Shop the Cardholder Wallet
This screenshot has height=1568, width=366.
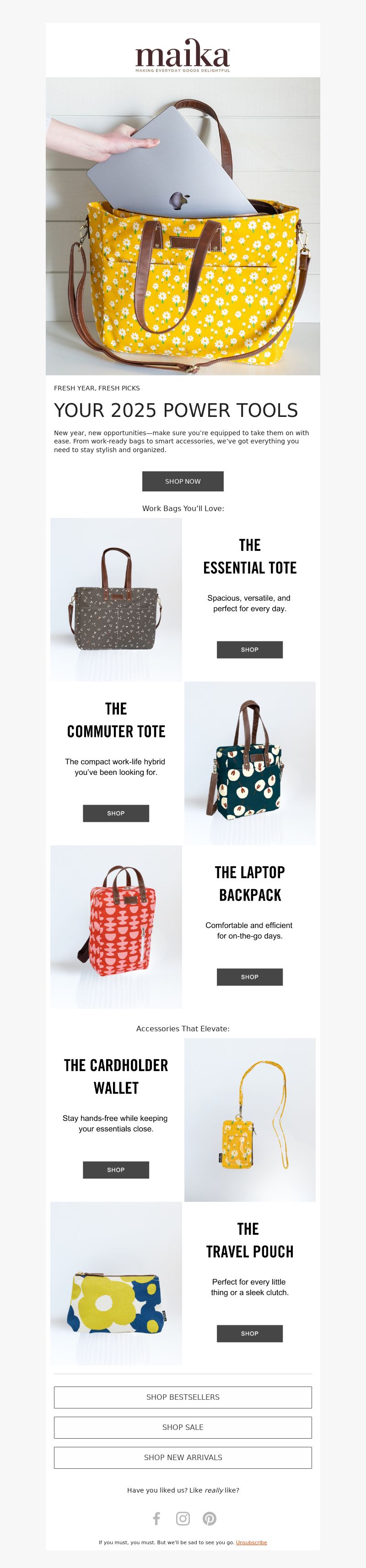click(x=116, y=1170)
